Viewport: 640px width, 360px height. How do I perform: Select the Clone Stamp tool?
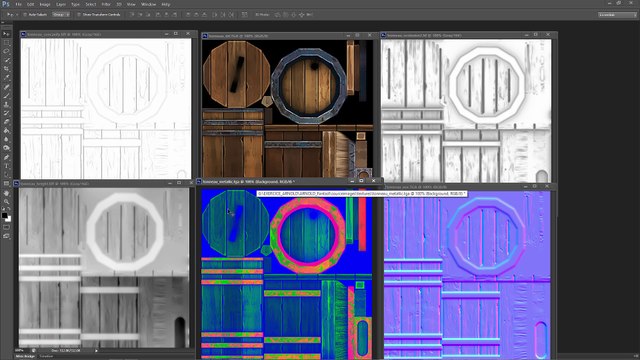(x=6, y=104)
